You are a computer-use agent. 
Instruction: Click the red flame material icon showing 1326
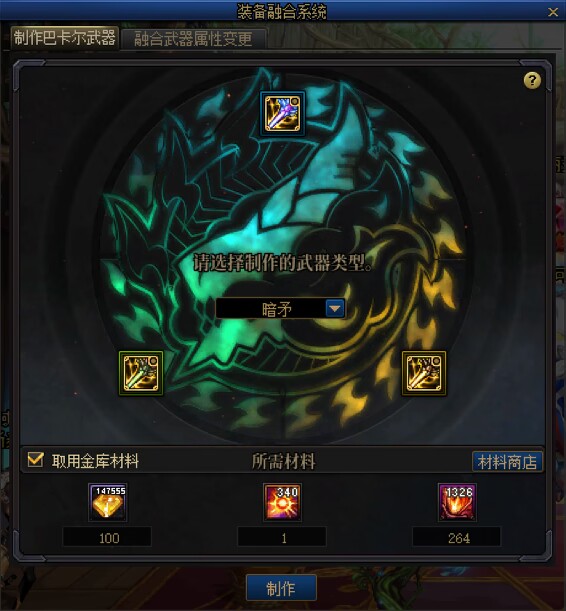457,502
